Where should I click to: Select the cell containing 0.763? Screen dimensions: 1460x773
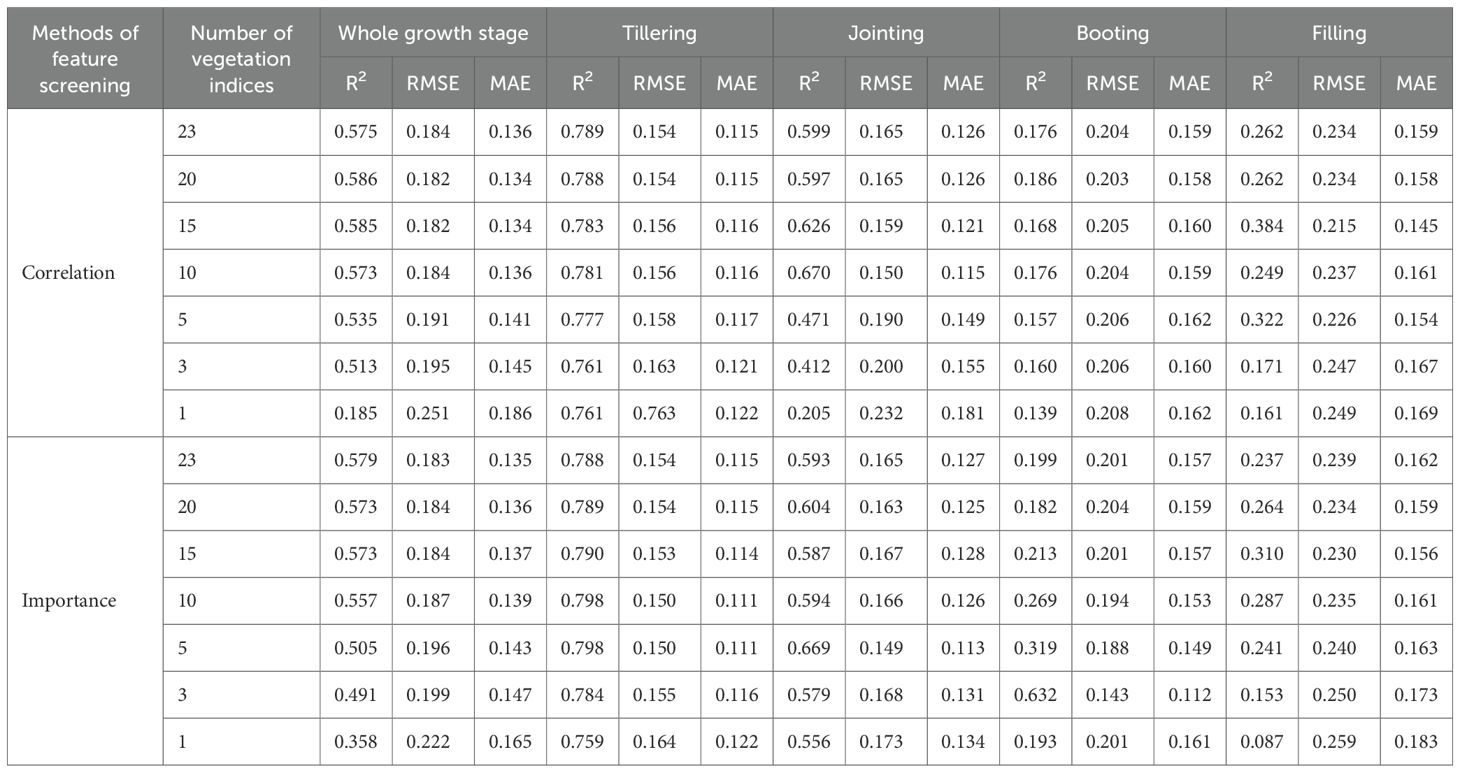coord(659,413)
